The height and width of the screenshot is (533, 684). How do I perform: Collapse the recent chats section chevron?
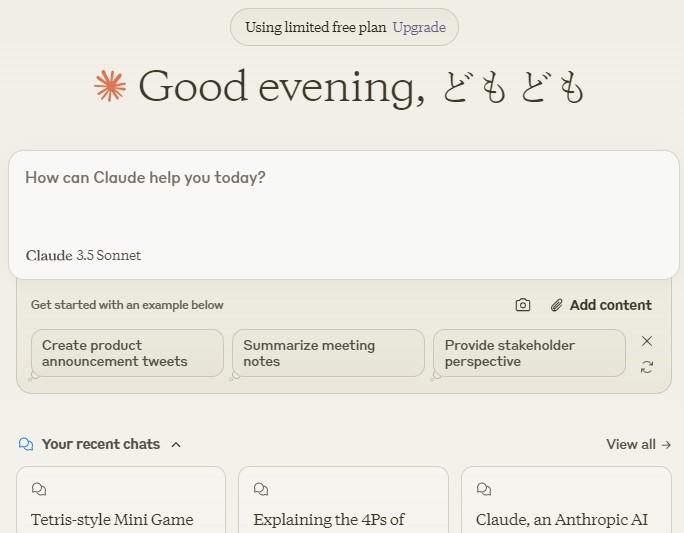point(176,444)
